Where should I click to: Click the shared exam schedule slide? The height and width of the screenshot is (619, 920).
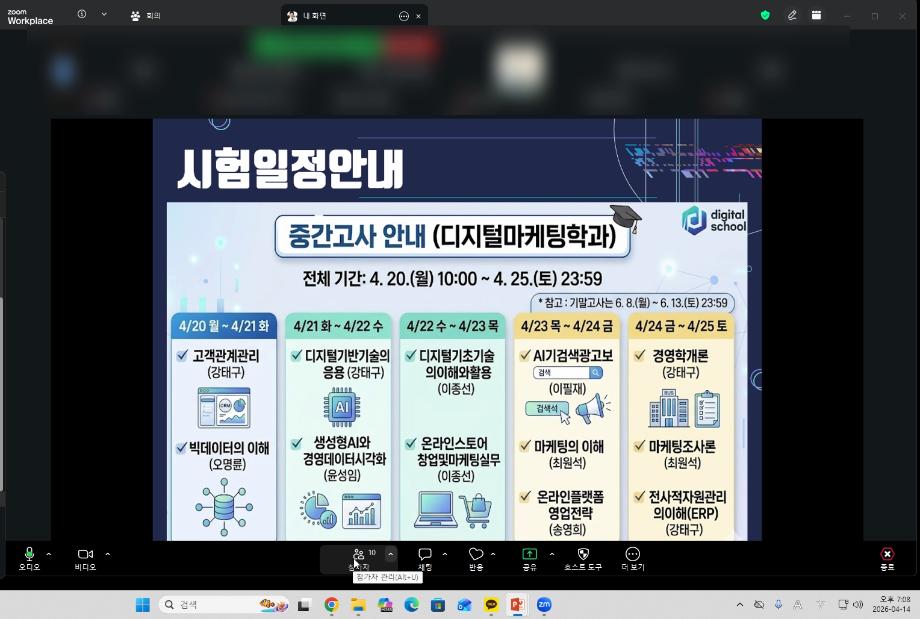pyautogui.click(x=457, y=330)
